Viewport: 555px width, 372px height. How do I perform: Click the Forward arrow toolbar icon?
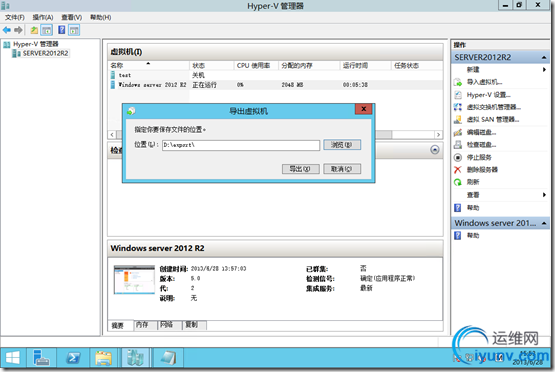(18, 30)
